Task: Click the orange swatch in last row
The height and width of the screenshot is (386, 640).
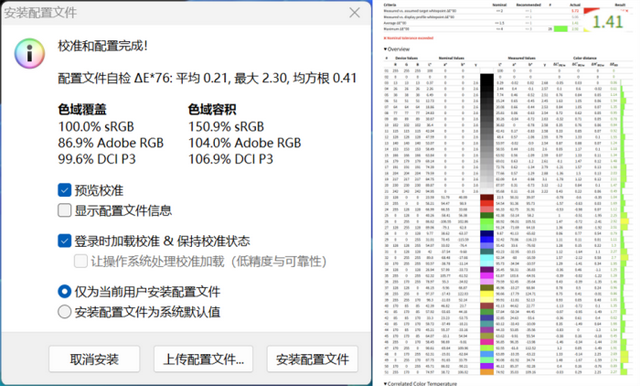Action: pyautogui.click(x=487, y=372)
